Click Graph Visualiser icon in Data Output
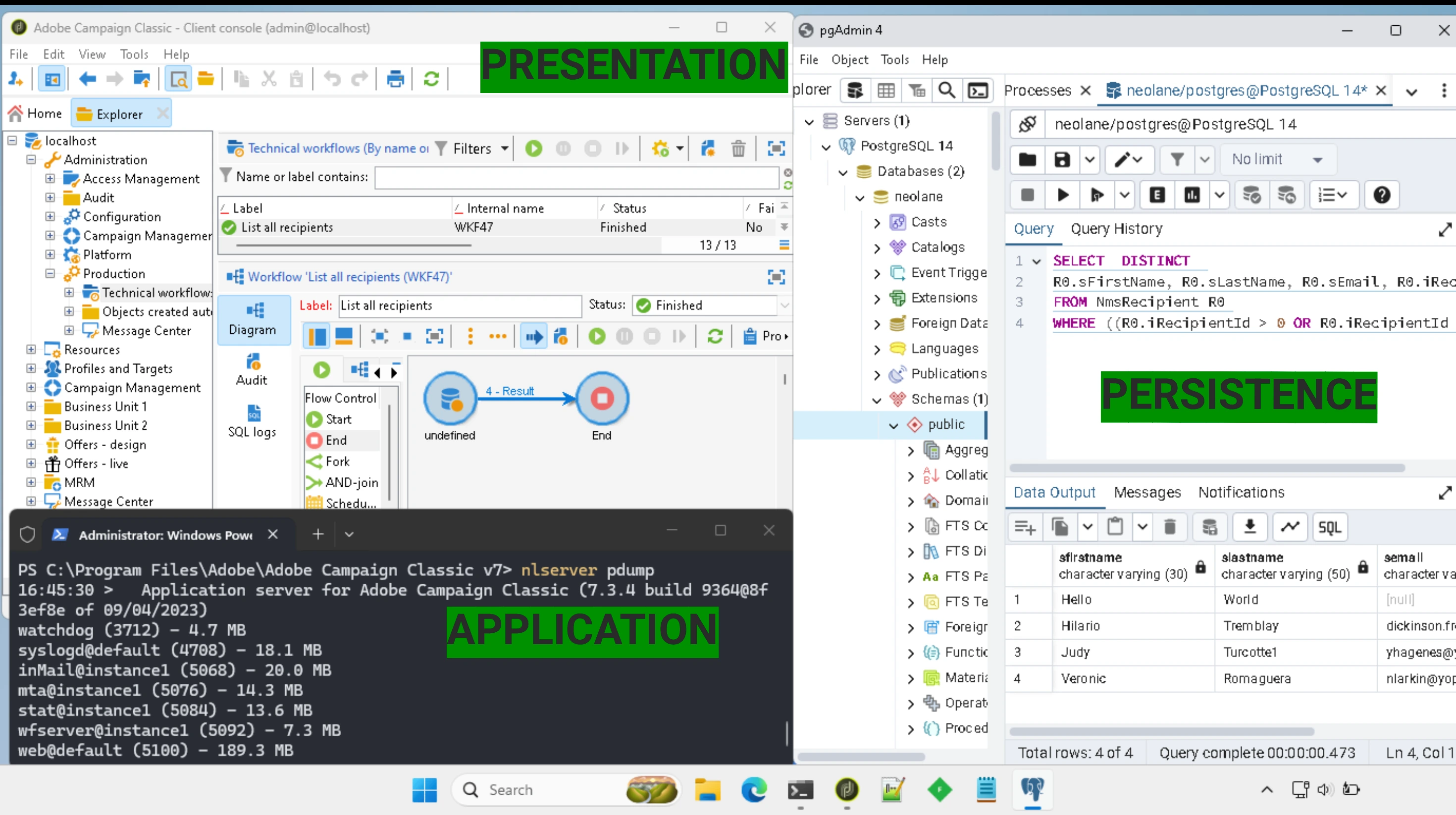The width and height of the screenshot is (1456, 815). [1290, 527]
